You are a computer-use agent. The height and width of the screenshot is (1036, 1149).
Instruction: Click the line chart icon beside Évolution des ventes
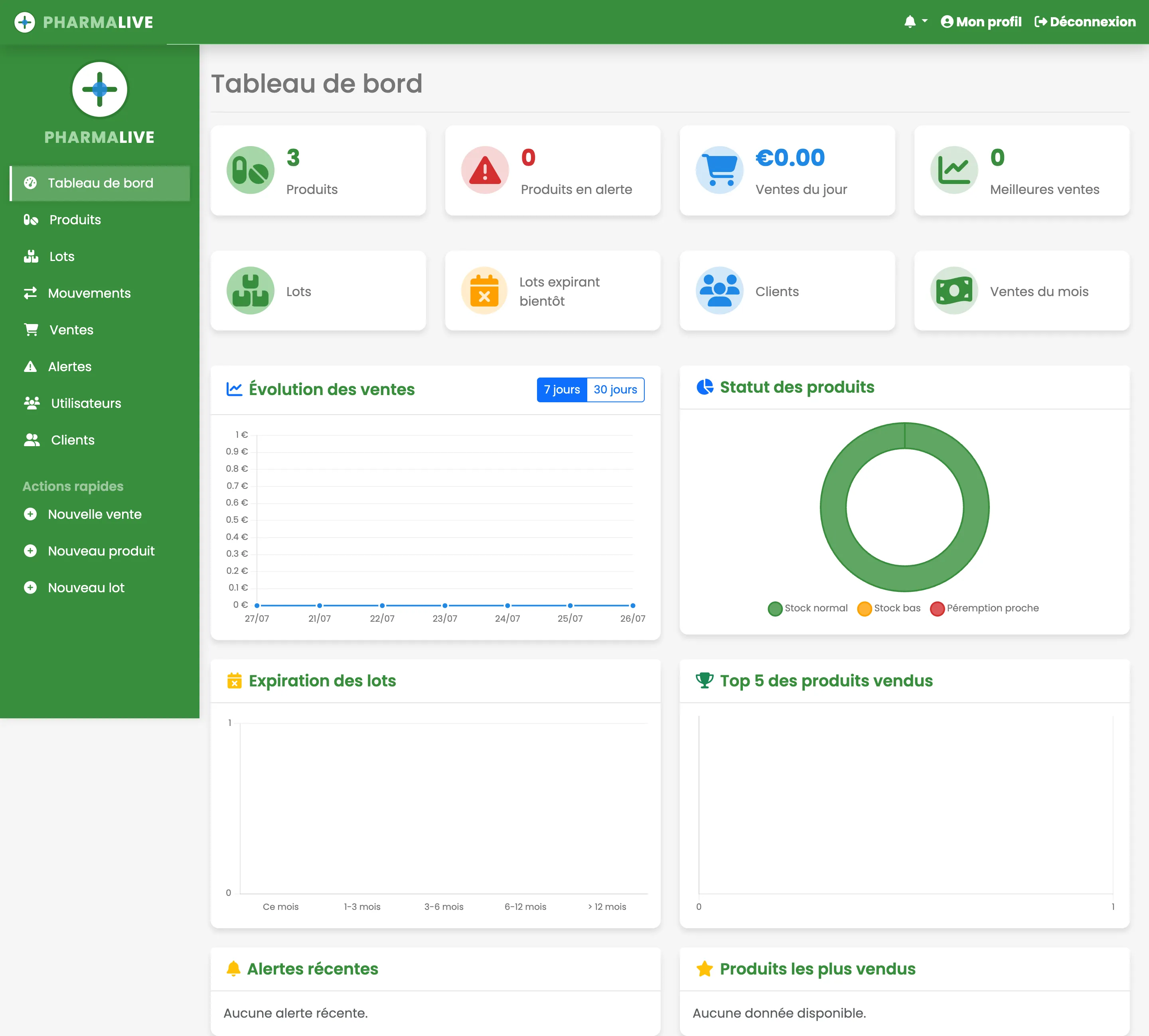(234, 389)
